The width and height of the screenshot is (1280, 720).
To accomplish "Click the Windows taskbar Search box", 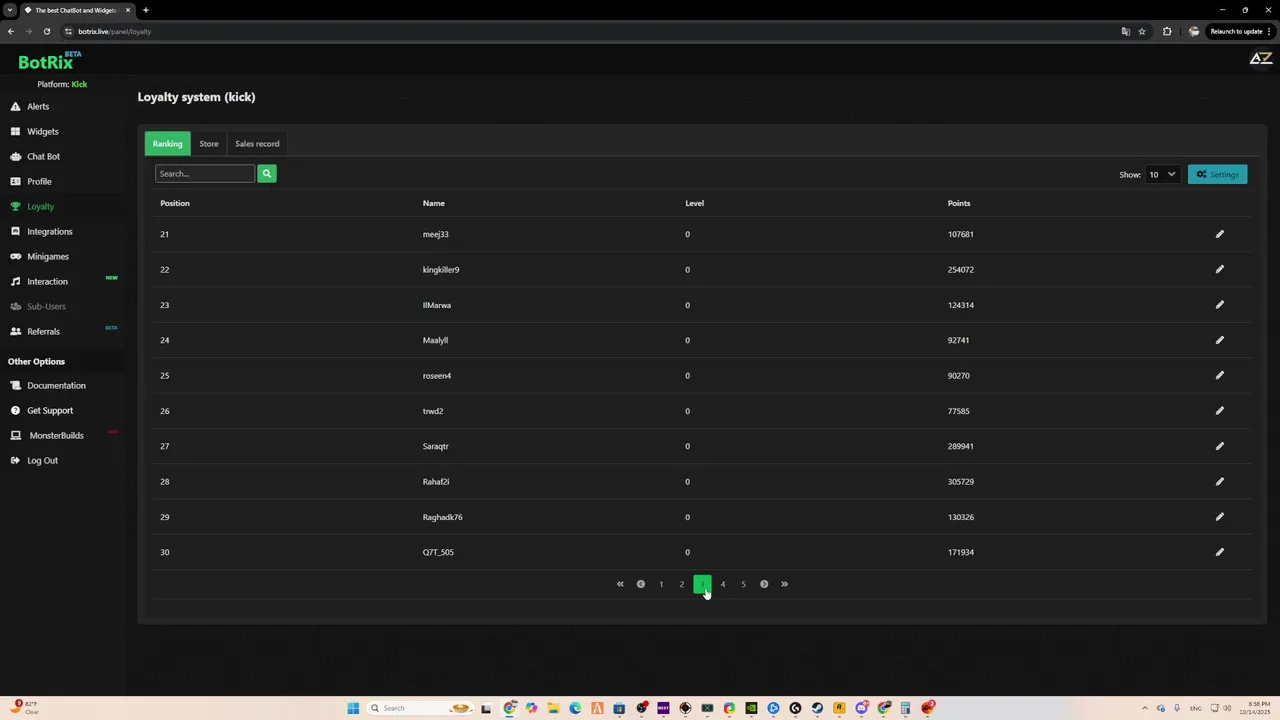I will (x=420, y=708).
